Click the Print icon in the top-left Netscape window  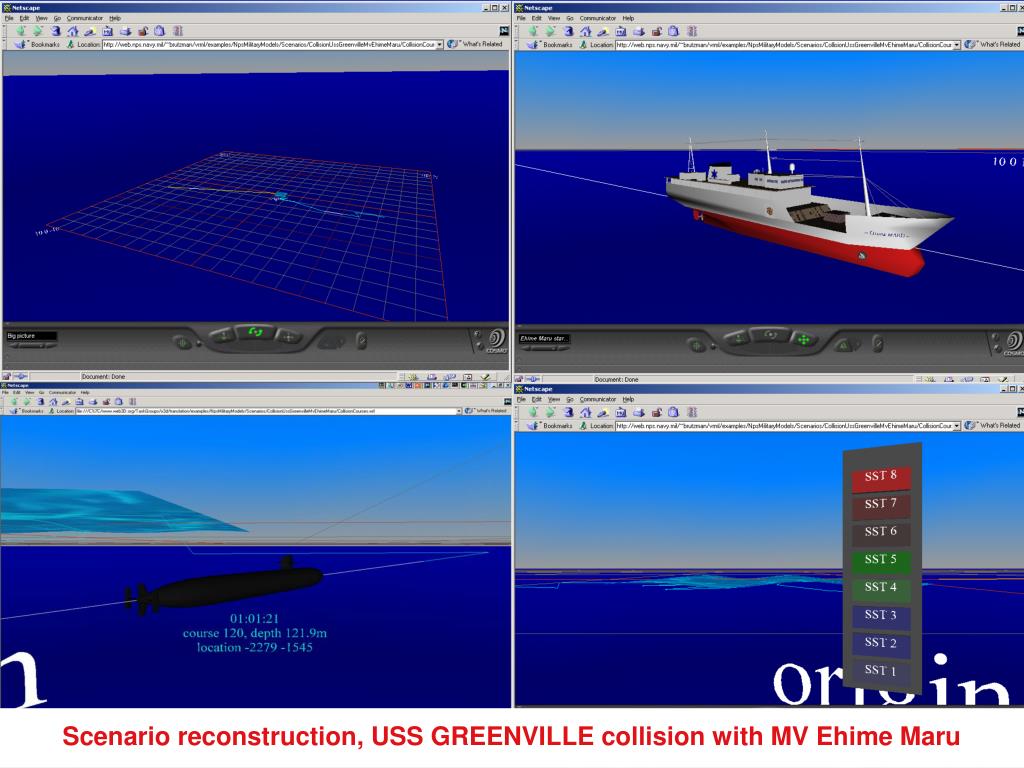(125, 31)
